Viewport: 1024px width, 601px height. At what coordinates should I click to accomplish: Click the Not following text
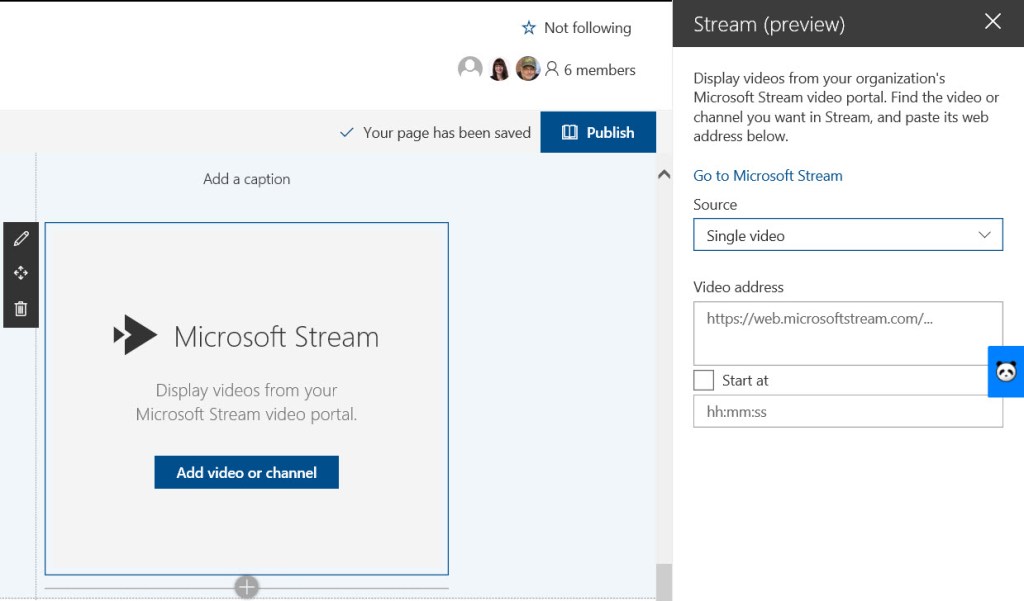tap(588, 27)
